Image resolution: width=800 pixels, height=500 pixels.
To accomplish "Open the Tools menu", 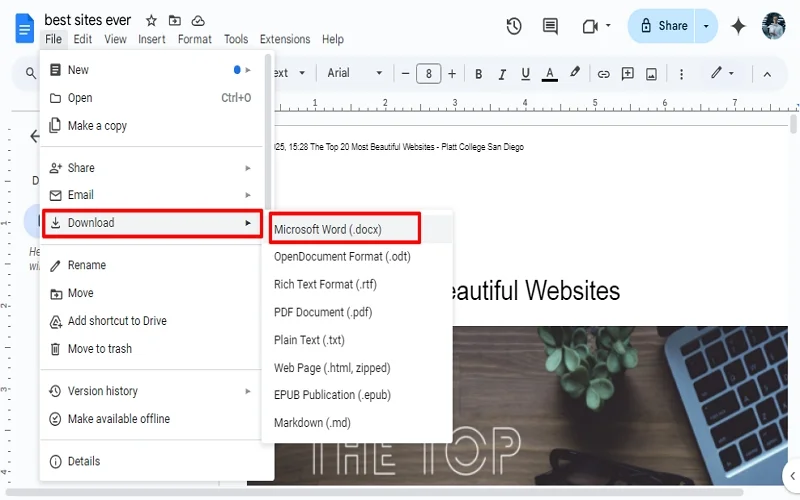I will tap(236, 39).
